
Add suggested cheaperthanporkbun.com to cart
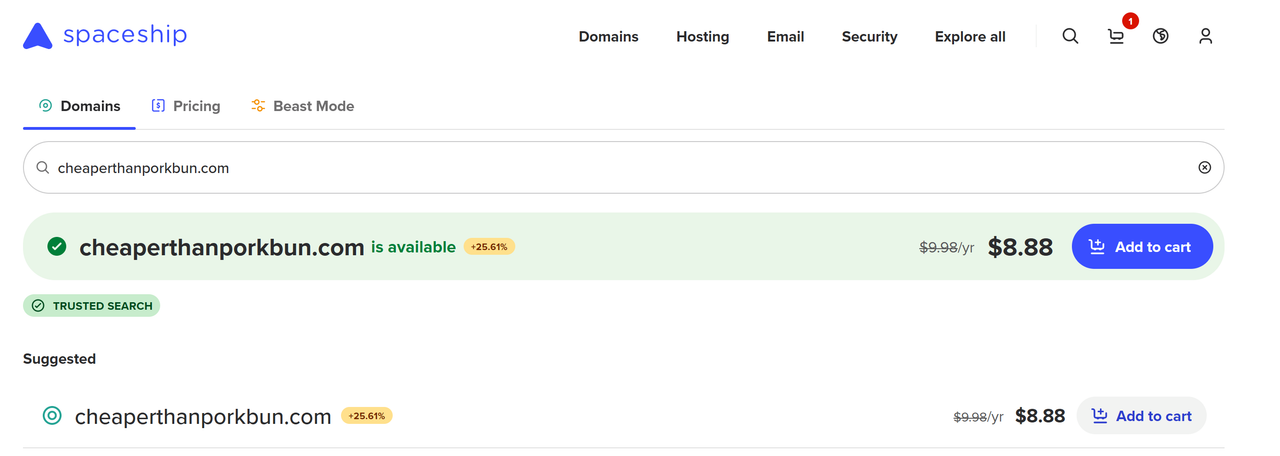pos(1141,416)
